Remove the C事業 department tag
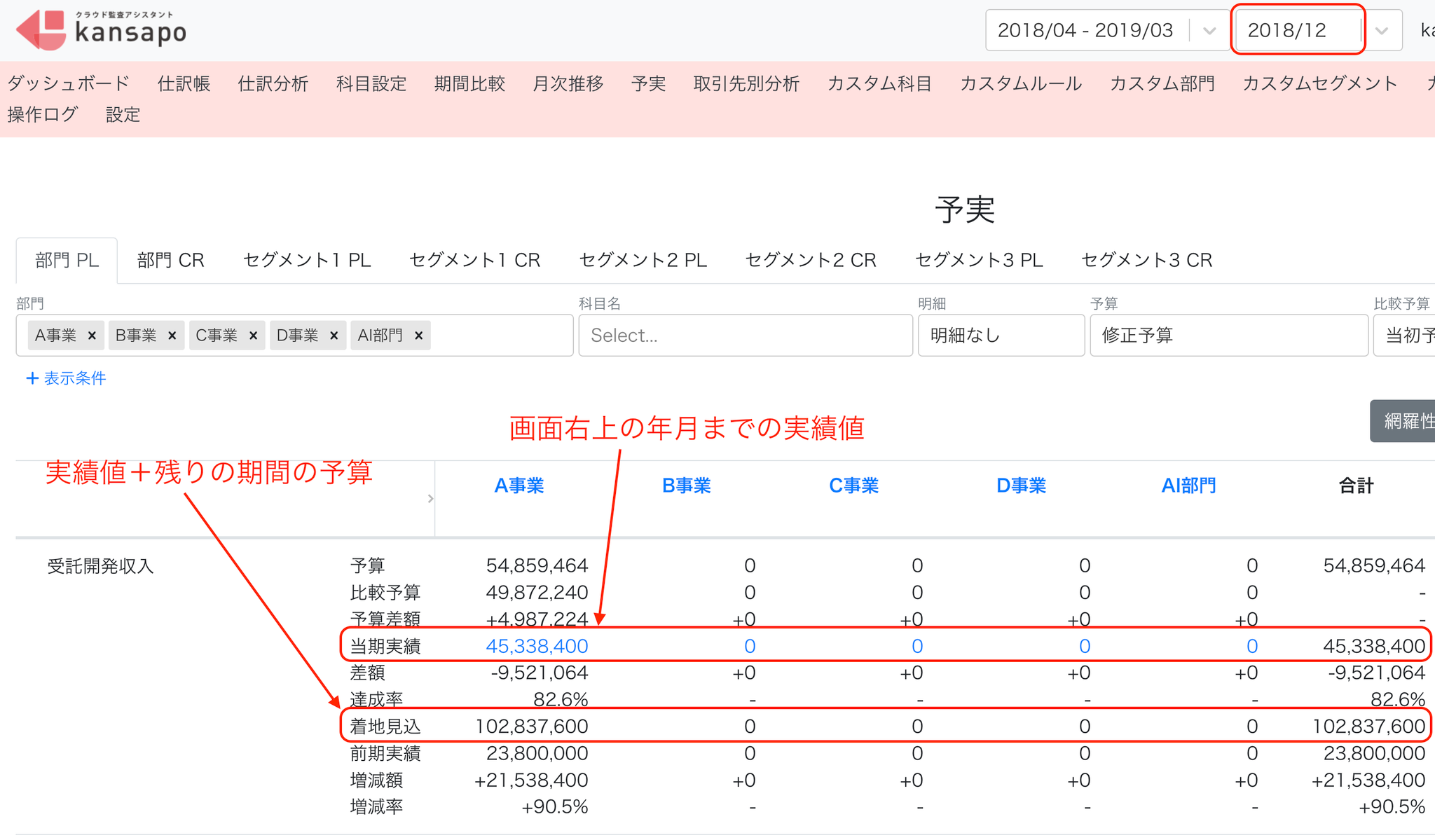The image size is (1435, 840). tap(254, 336)
